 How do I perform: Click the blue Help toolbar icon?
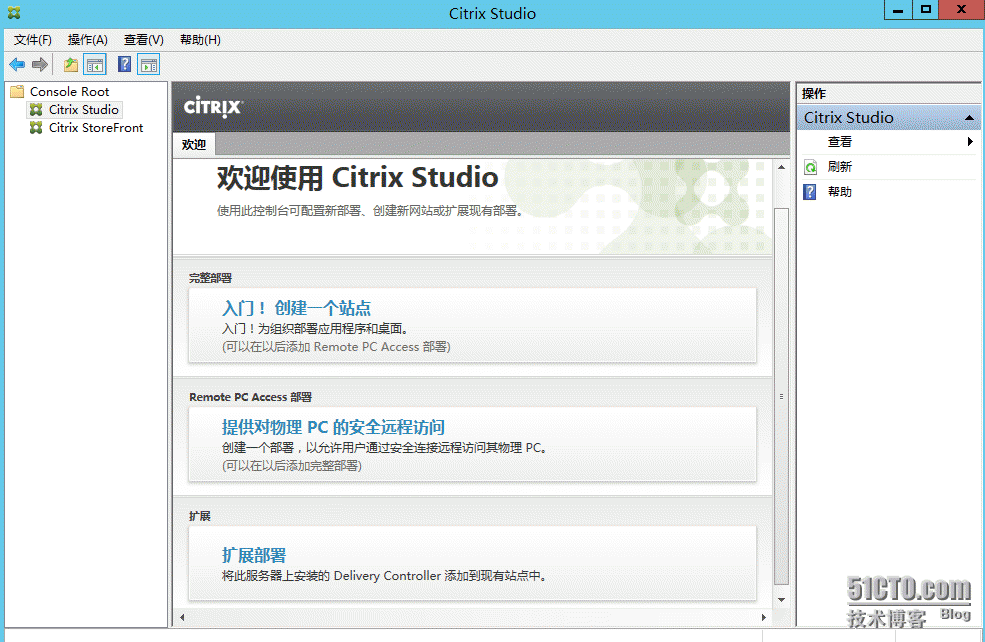point(124,64)
